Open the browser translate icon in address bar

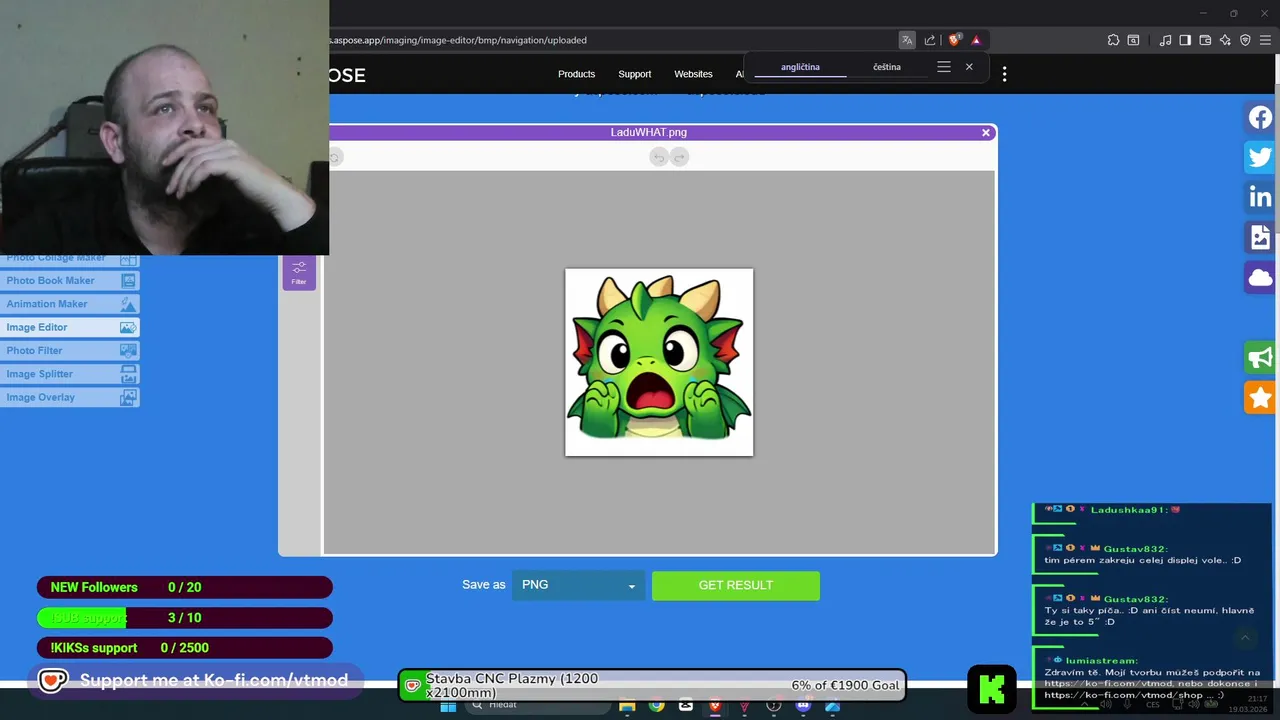click(x=907, y=40)
